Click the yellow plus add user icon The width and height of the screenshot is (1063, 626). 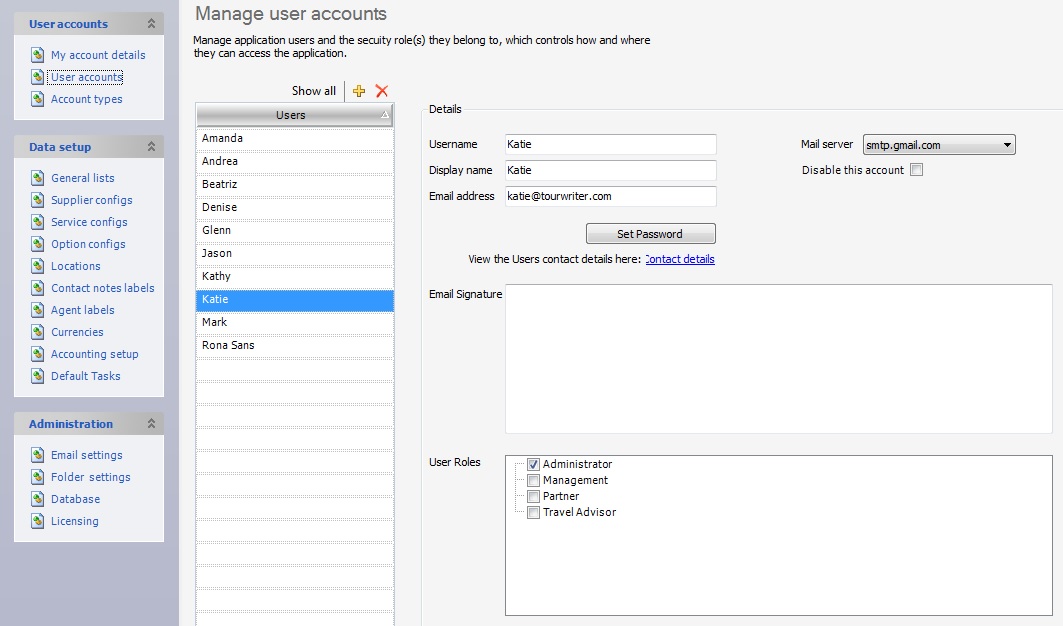tap(360, 91)
